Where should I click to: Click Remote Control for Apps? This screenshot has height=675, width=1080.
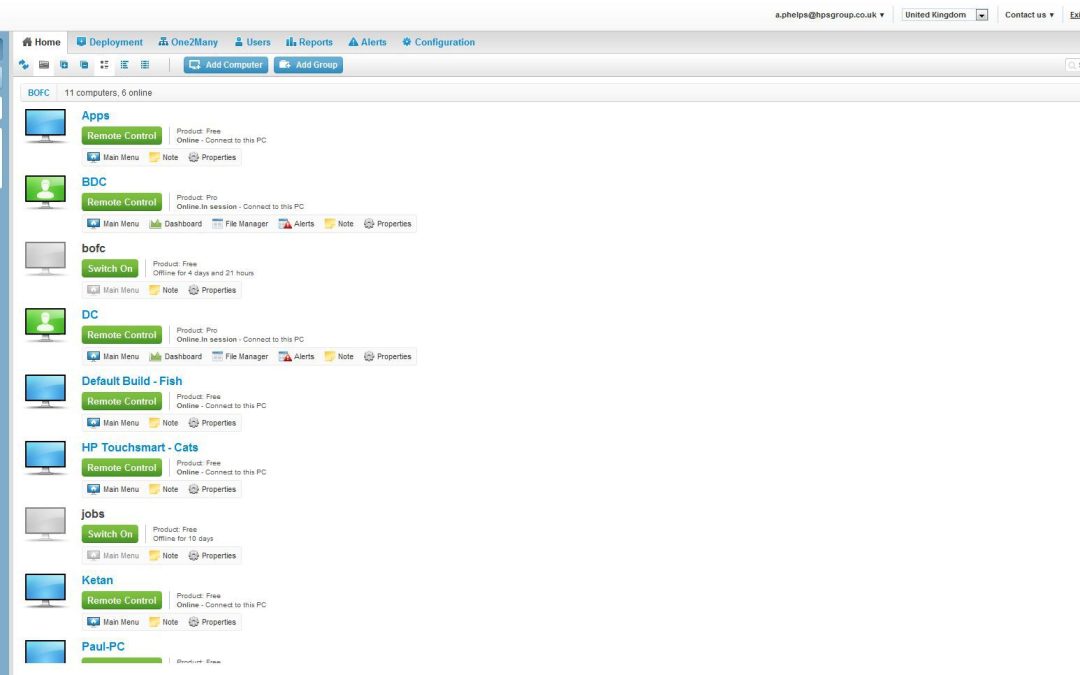[122, 136]
